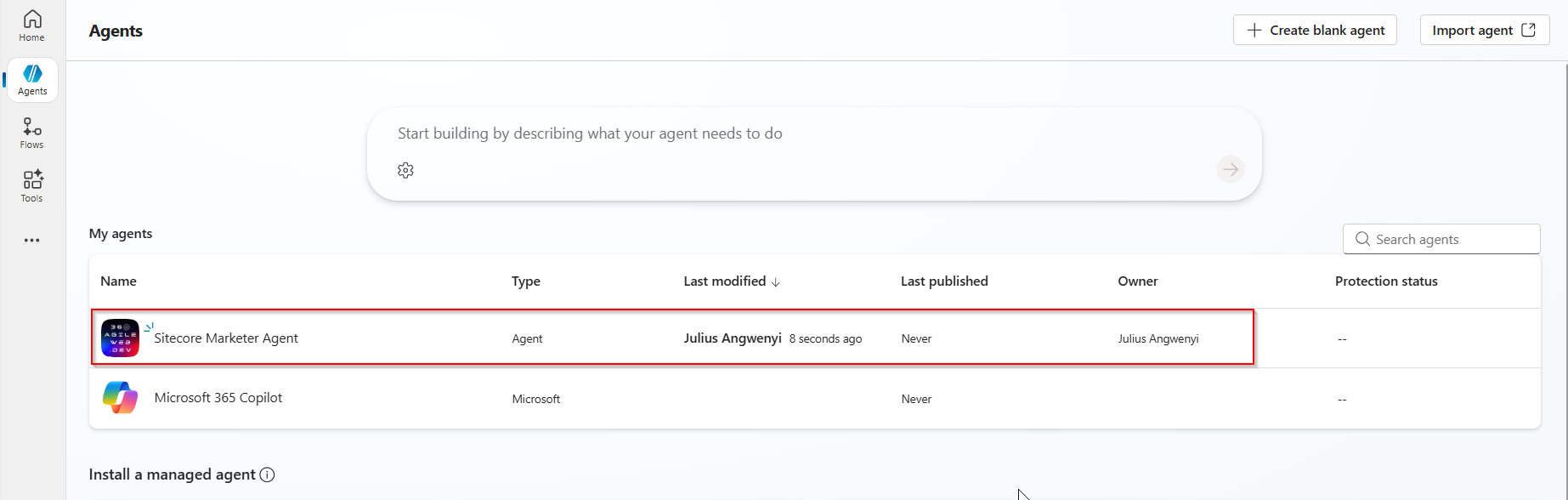
Task: Click 'Never' in Microsoft 365 Copilot row
Action: click(916, 399)
